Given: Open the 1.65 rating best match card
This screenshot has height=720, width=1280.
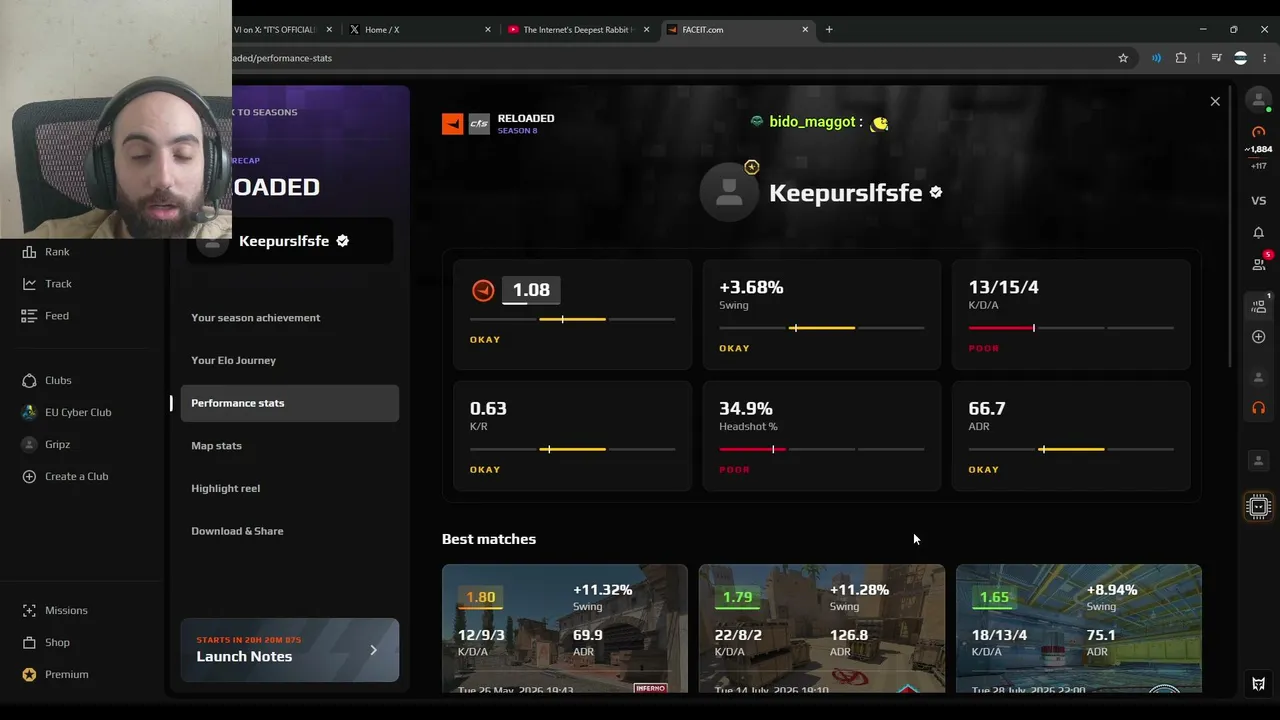Looking at the screenshot, I should [1079, 628].
